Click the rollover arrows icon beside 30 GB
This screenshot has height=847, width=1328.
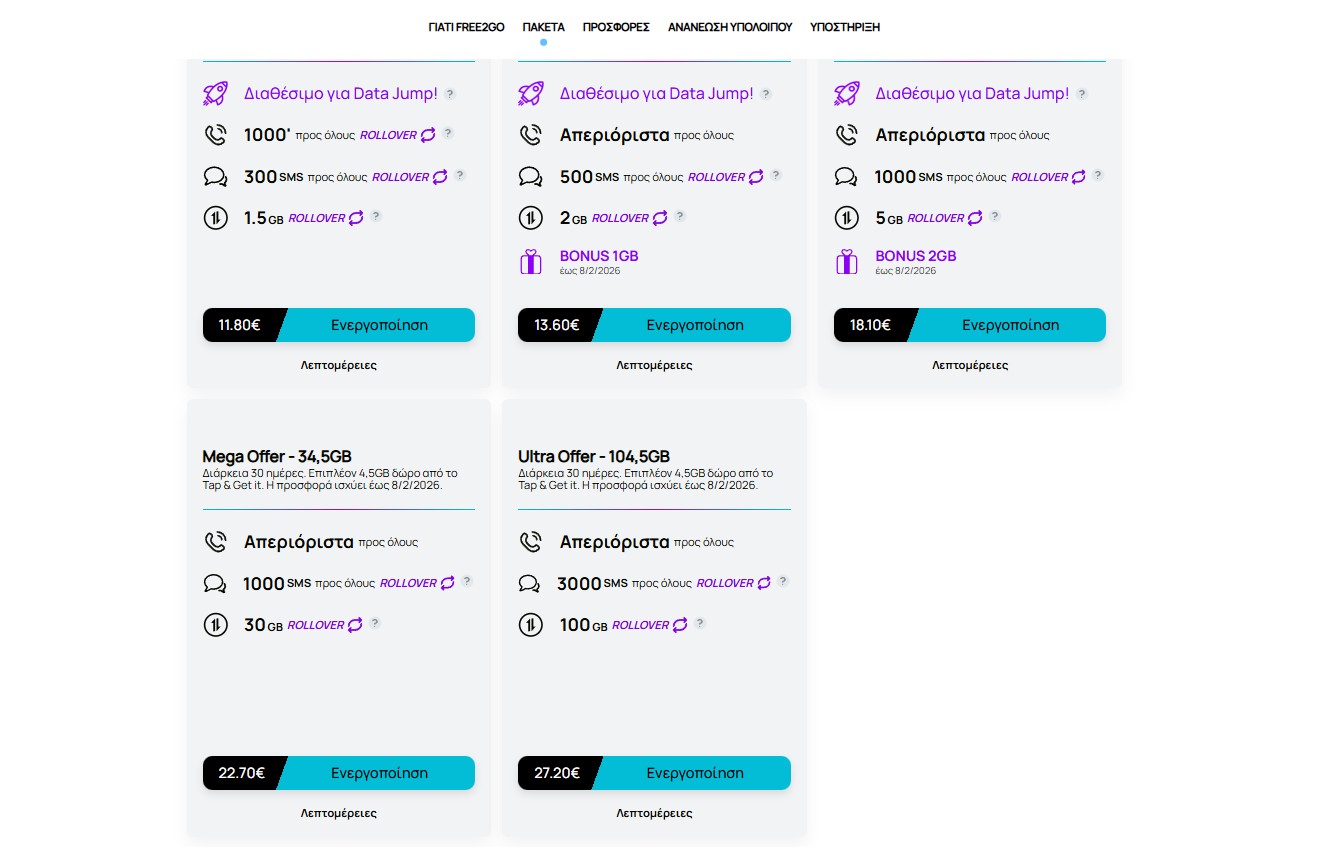(x=355, y=625)
